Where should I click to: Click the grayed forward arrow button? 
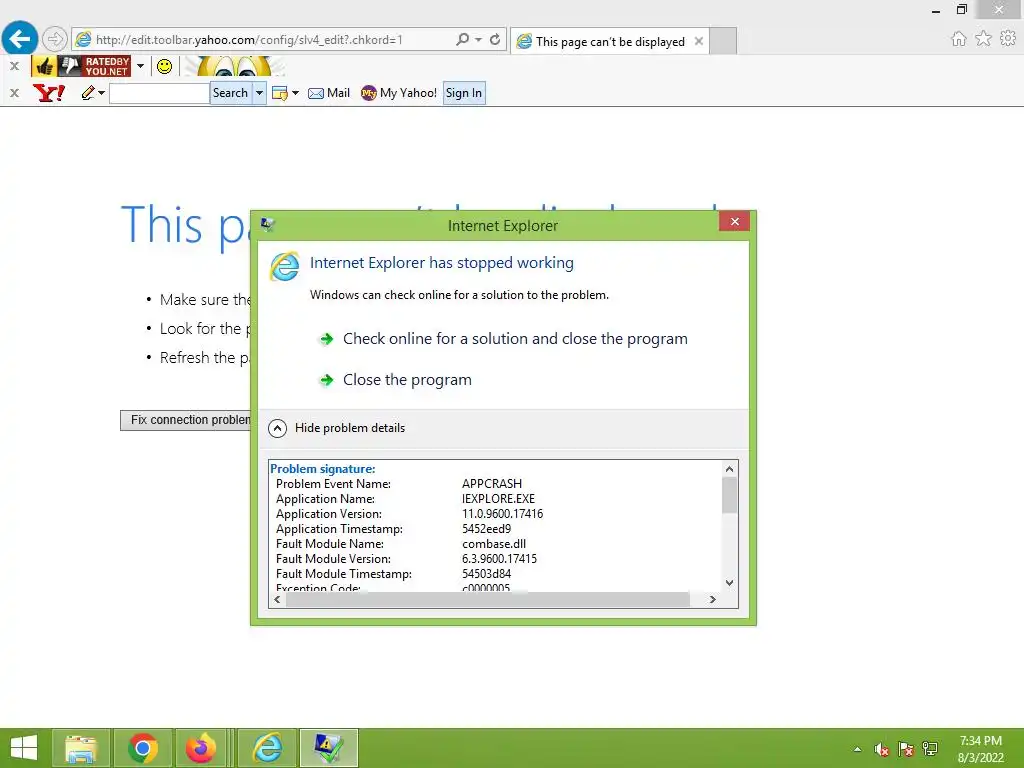point(55,39)
